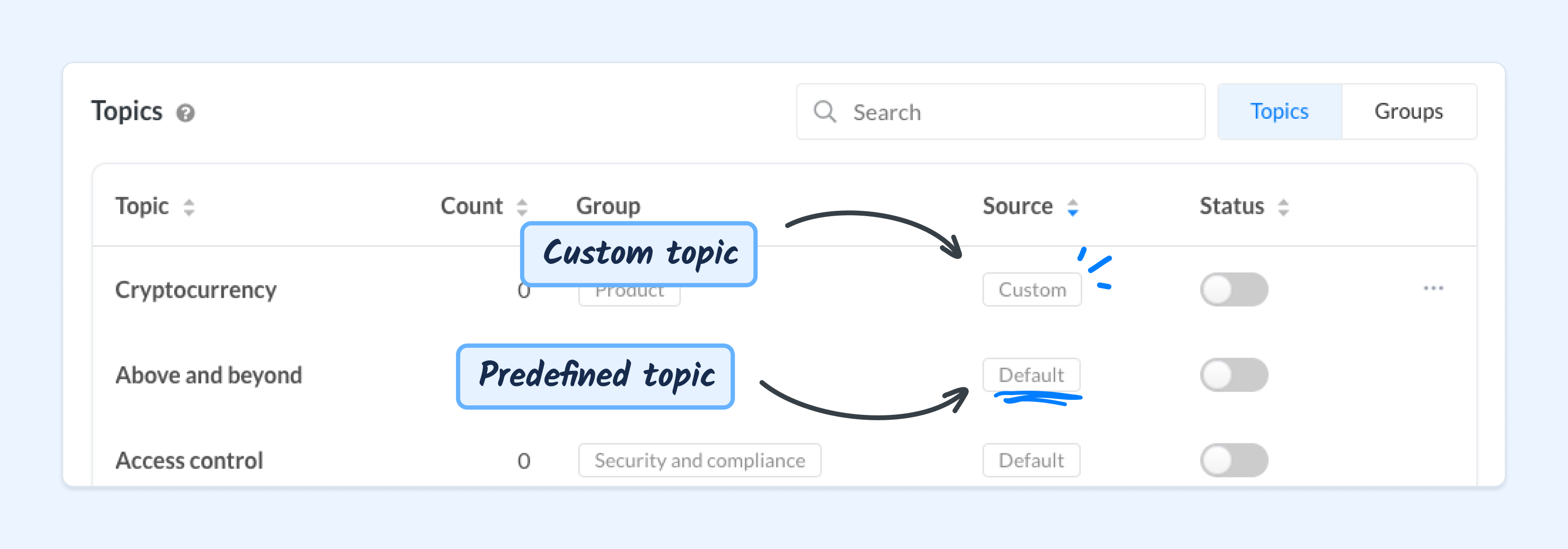Screen dimensions: 1568x549
Task: Open the Above and beyond topic
Action: point(209,375)
